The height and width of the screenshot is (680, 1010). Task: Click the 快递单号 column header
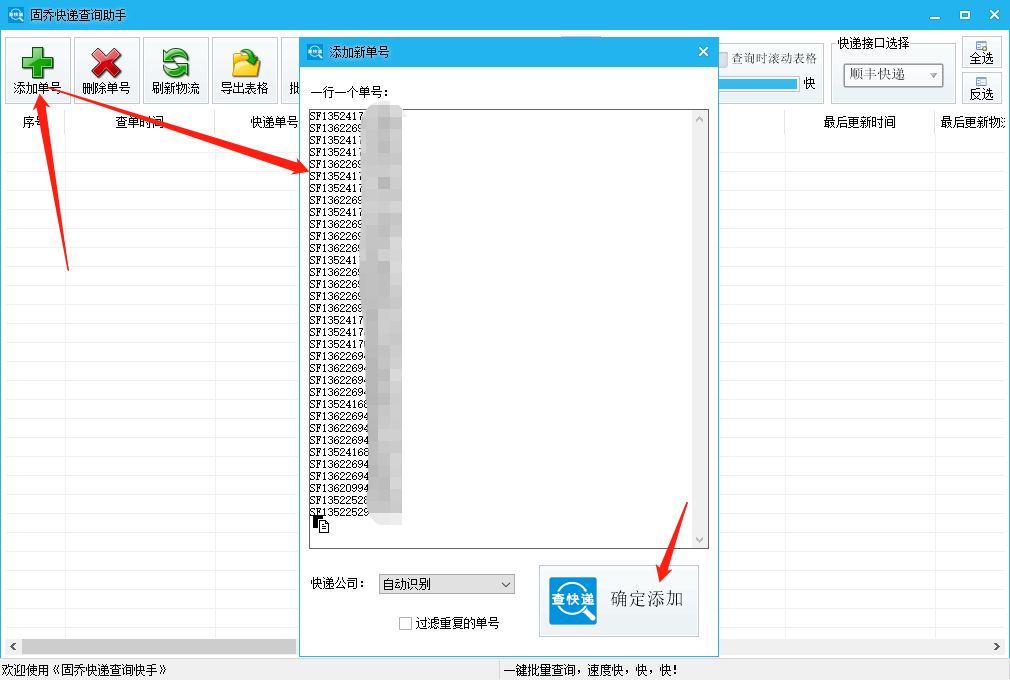[x=274, y=122]
